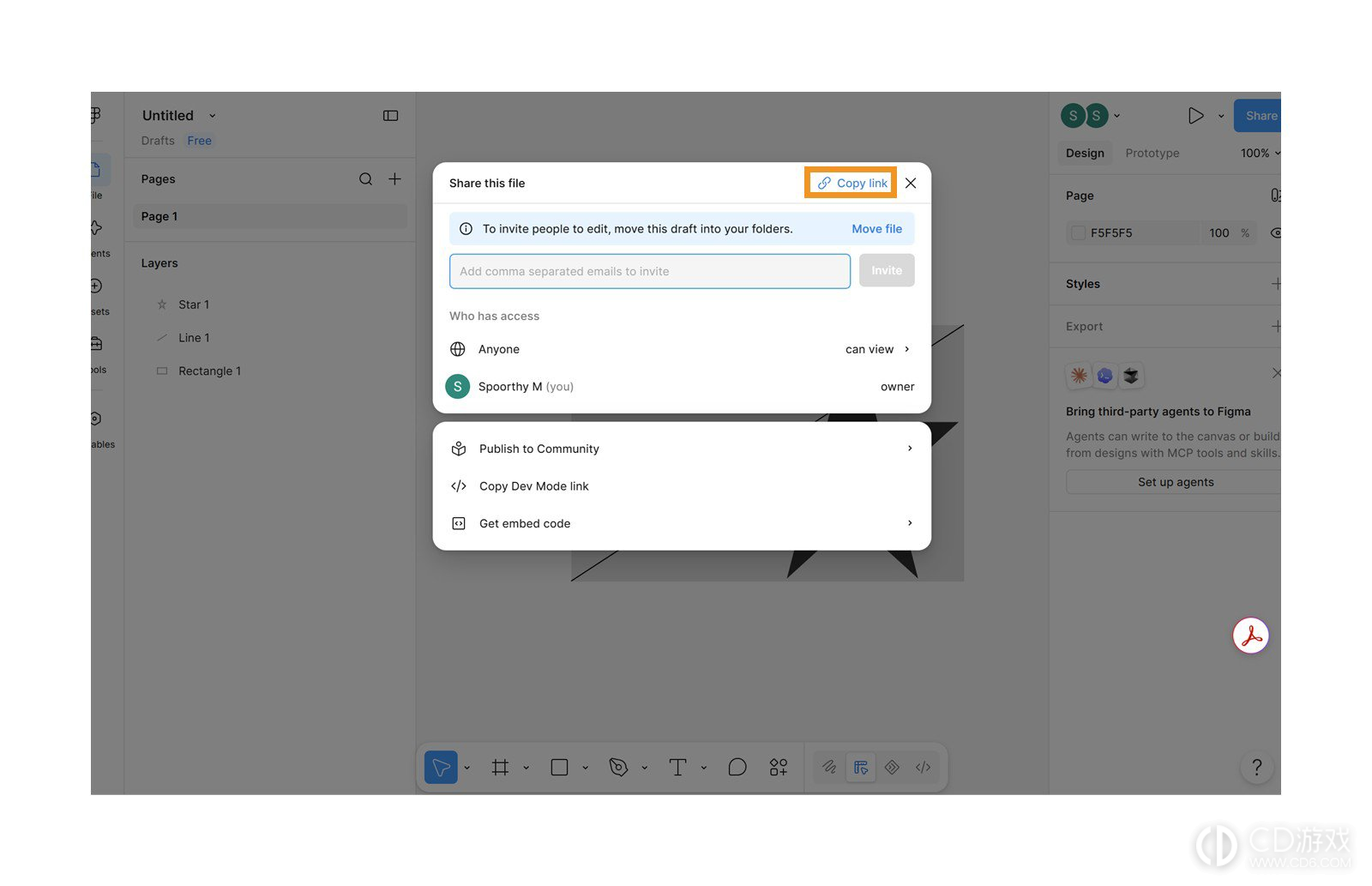The height and width of the screenshot is (886, 1372).
Task: Toggle page background visibility eye icon
Action: (1275, 232)
